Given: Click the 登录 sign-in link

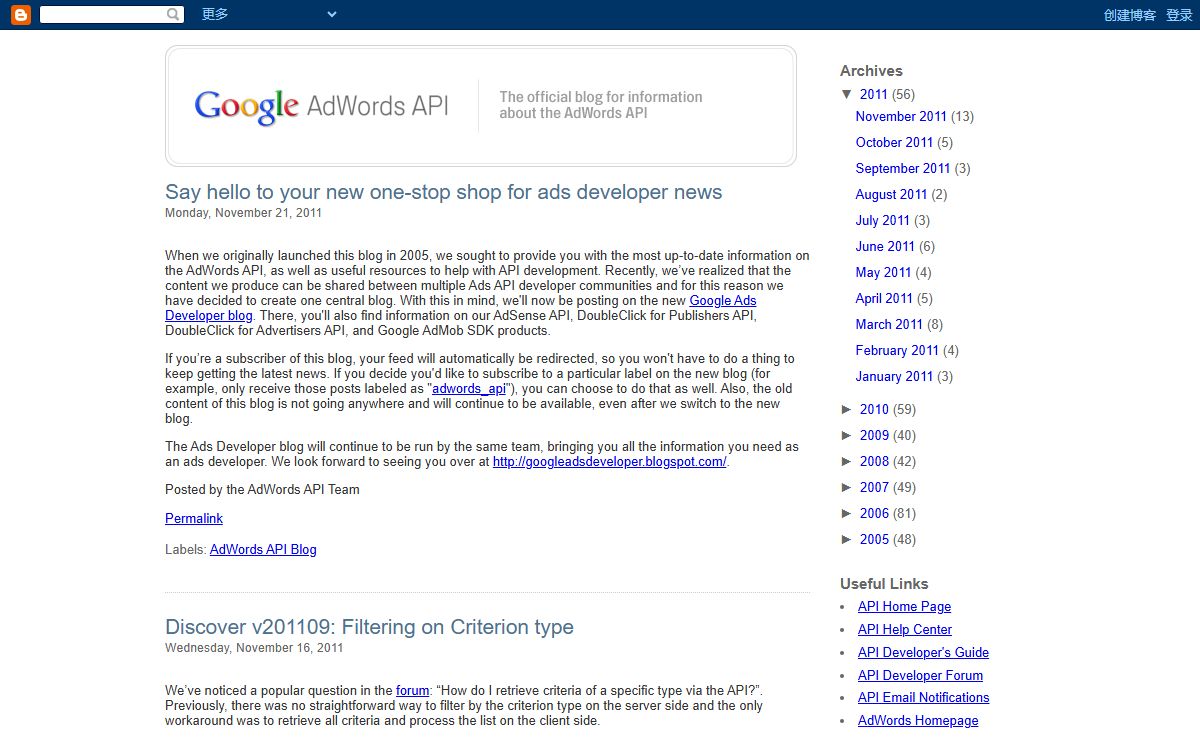Looking at the screenshot, I should pos(1179,15).
